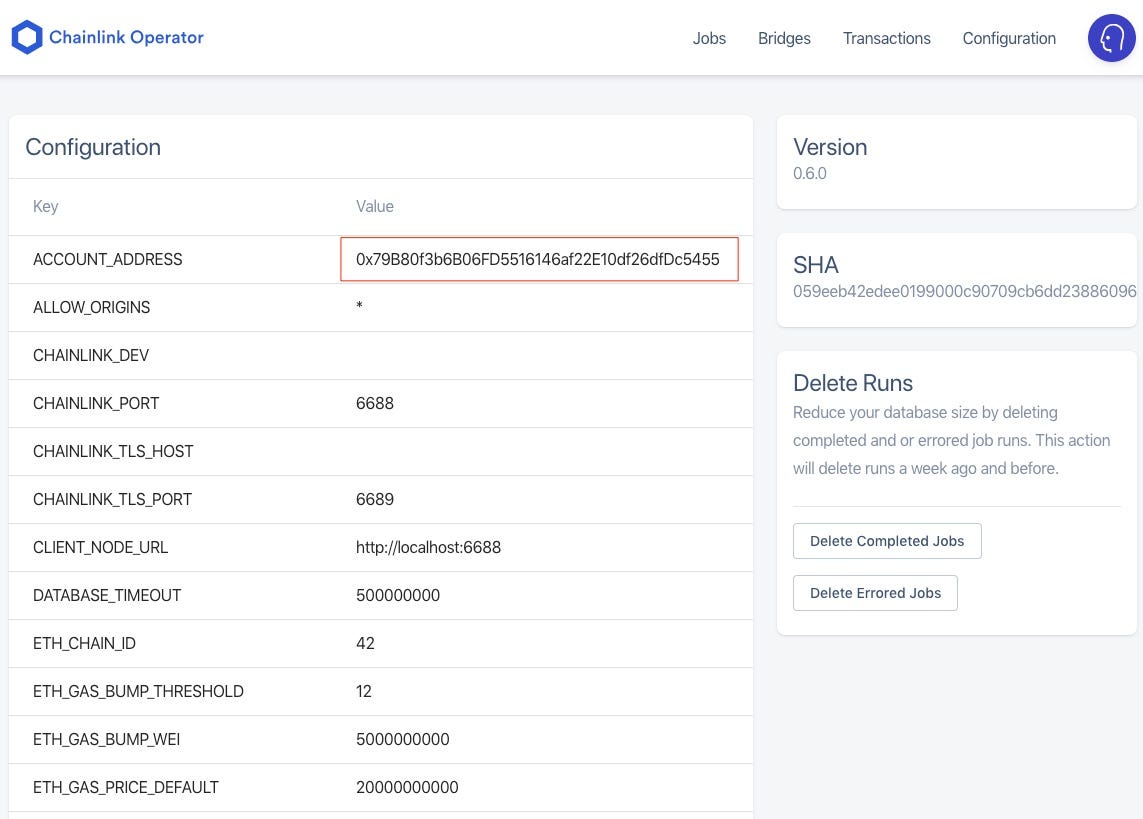The width and height of the screenshot is (1143, 819).
Task: Click the account address value 0x79B80f3b...
Action: tap(537, 259)
